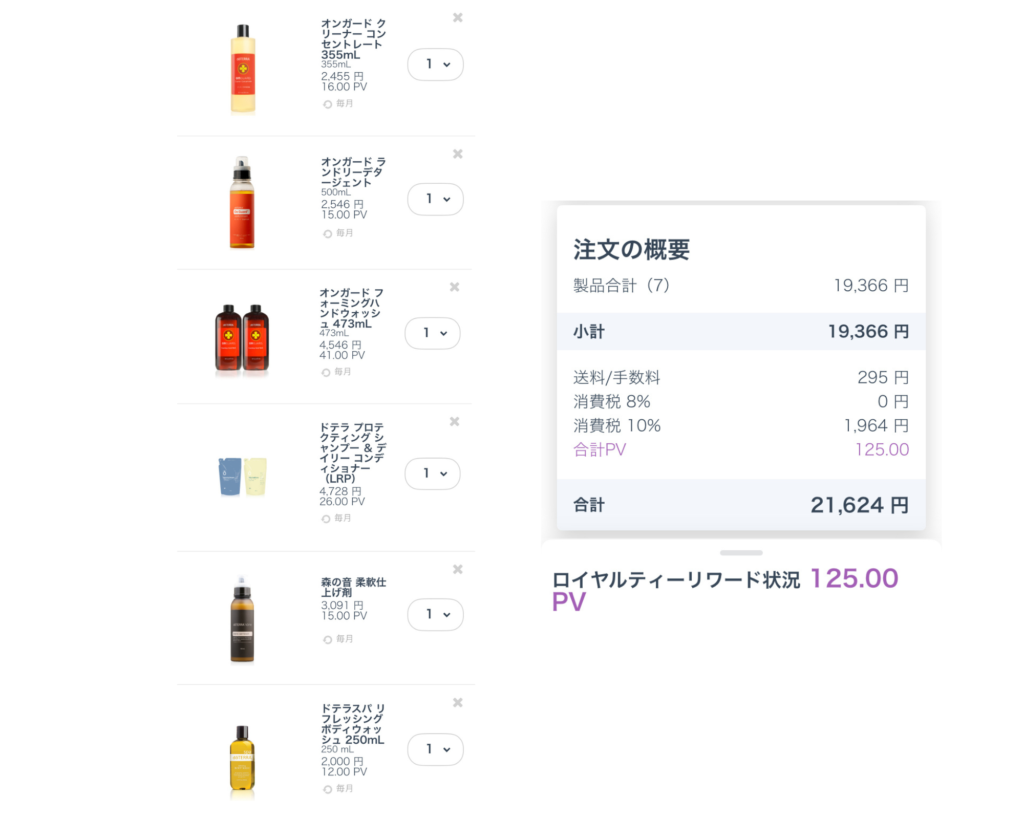Click the オンガード ランドリーデタージェント product name
This screenshot has width=1024, height=819.
coord(353,172)
